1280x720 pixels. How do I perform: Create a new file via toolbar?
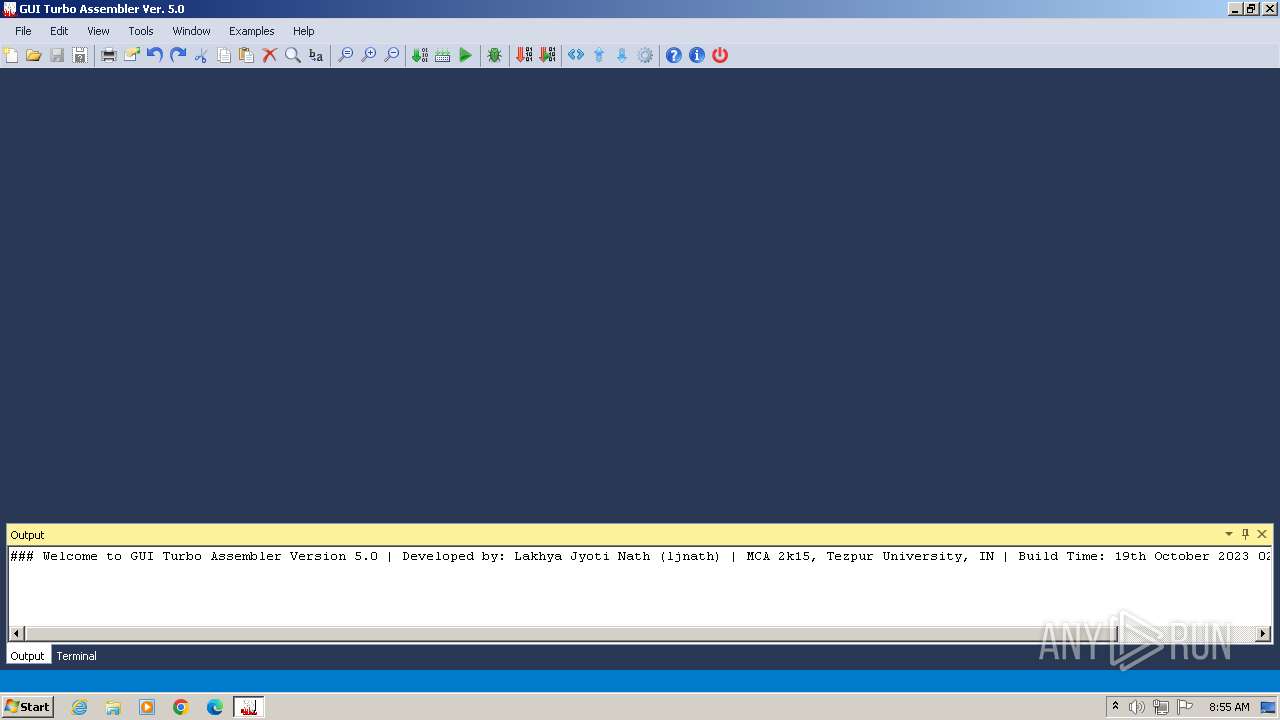tap(11, 55)
